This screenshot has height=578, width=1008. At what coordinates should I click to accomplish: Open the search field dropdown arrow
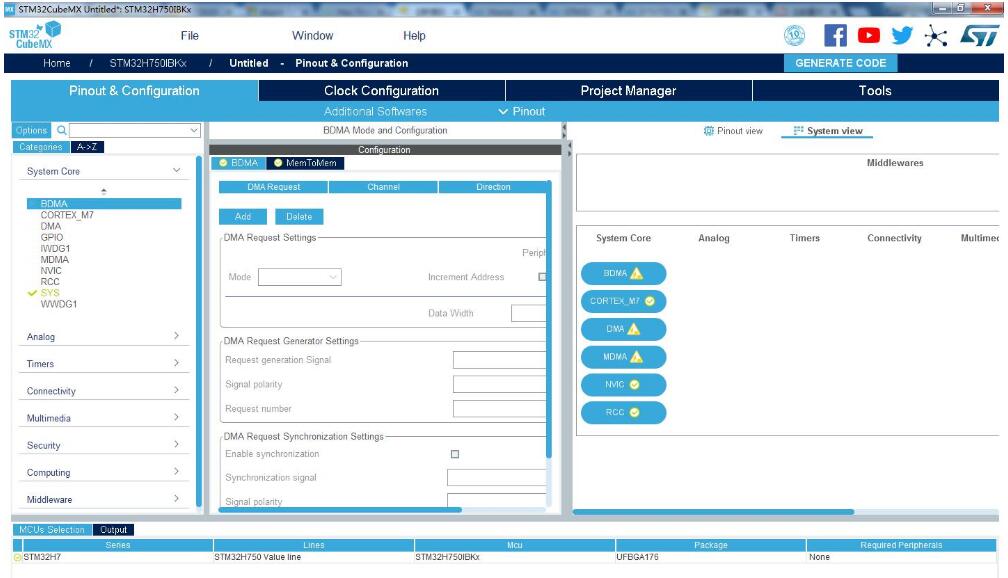click(x=194, y=131)
